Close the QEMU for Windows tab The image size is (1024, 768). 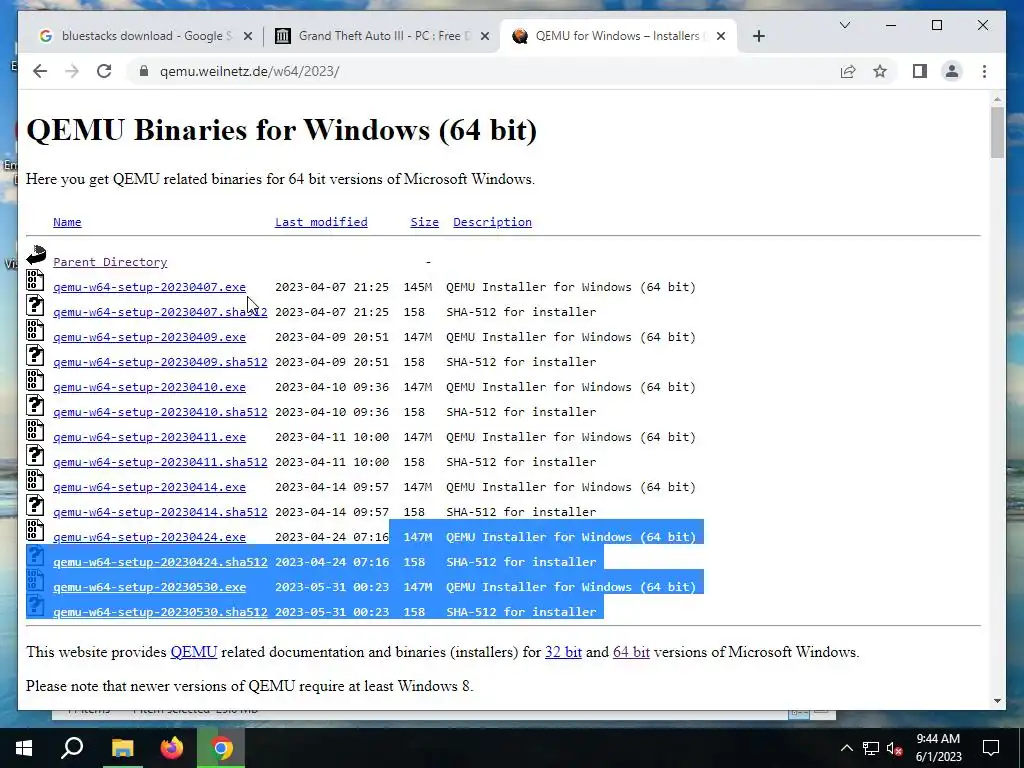(721, 36)
